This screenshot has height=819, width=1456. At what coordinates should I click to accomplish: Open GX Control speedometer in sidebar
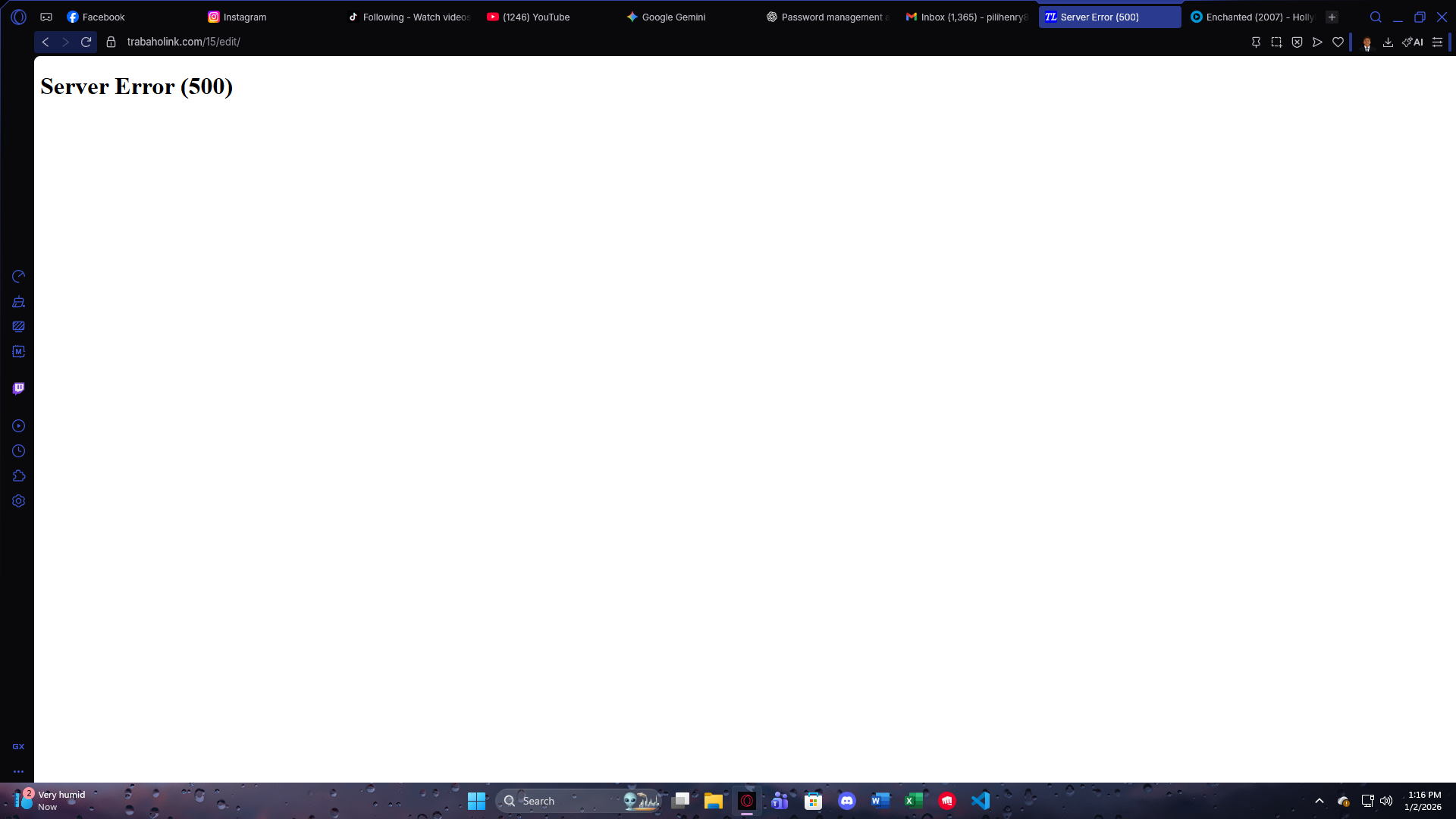[18, 277]
